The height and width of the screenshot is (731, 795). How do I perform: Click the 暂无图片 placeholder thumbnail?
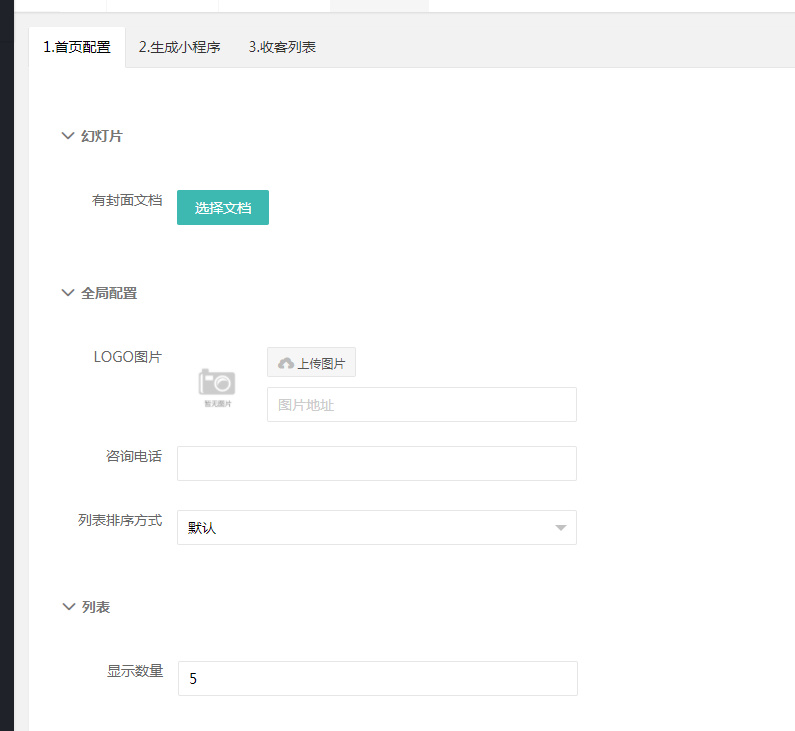point(217,388)
